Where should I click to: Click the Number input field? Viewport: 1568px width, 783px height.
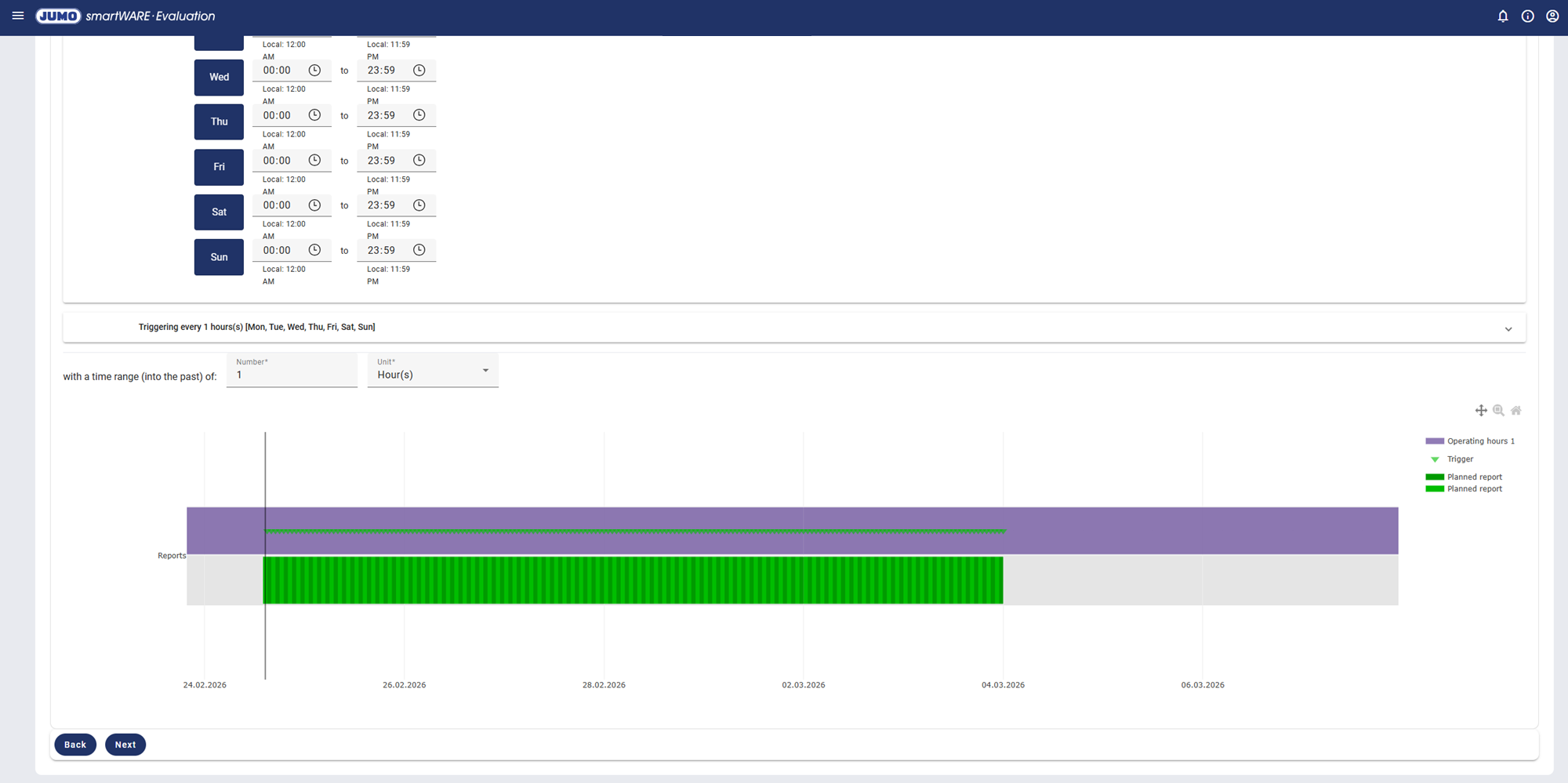tap(292, 375)
